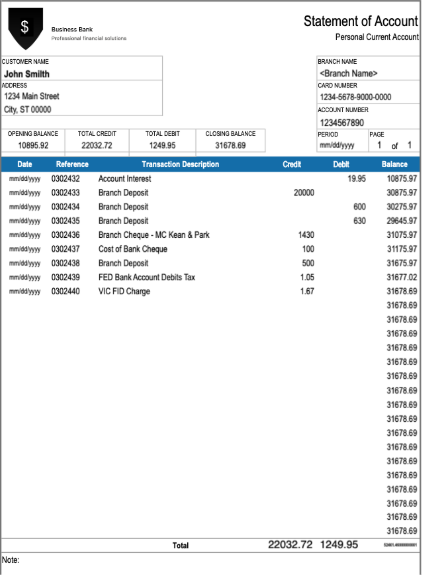Select reference number 0302437
Image resolution: width=422 pixels, height=577 pixels.
click(65, 249)
